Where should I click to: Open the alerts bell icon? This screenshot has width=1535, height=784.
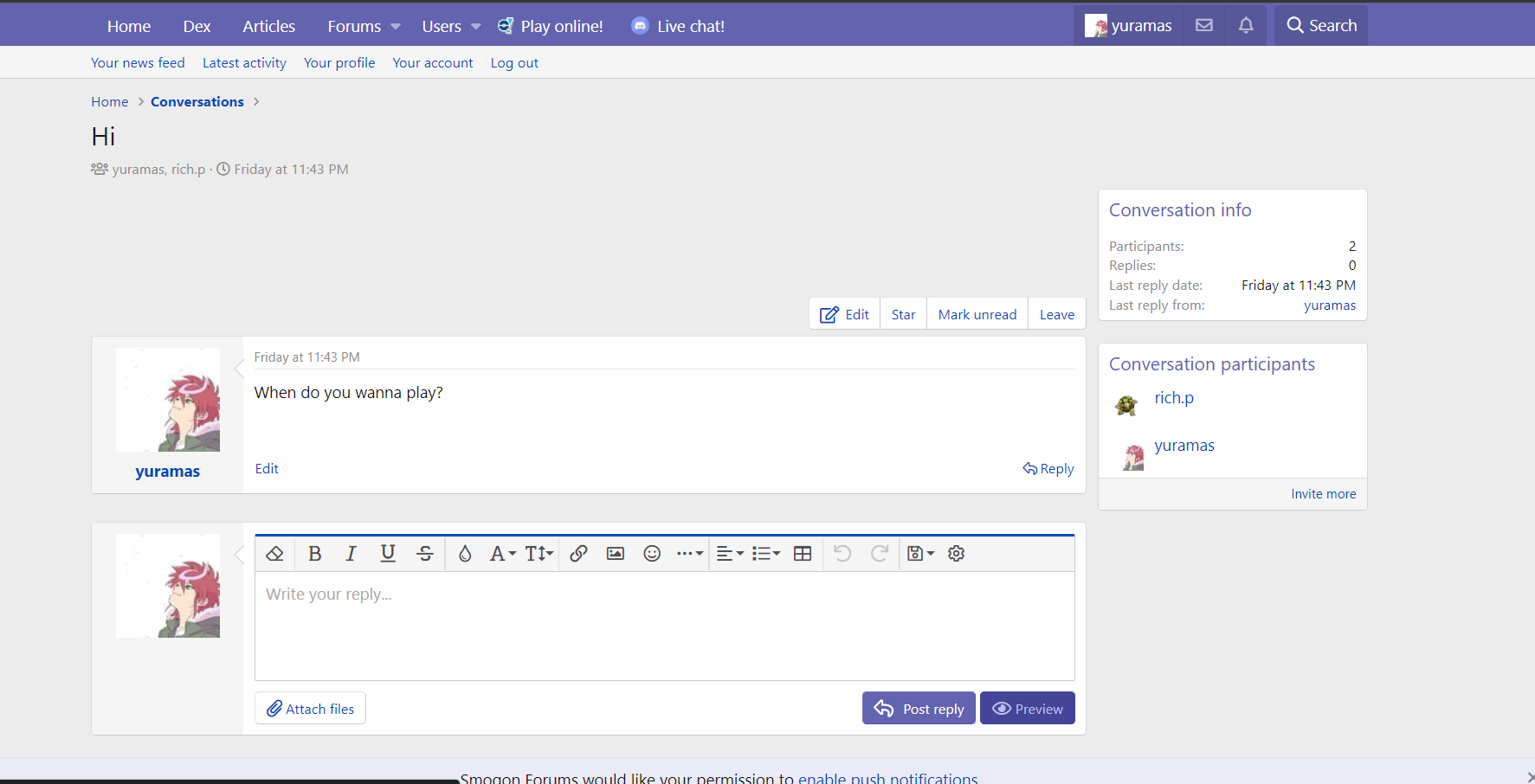click(x=1246, y=26)
